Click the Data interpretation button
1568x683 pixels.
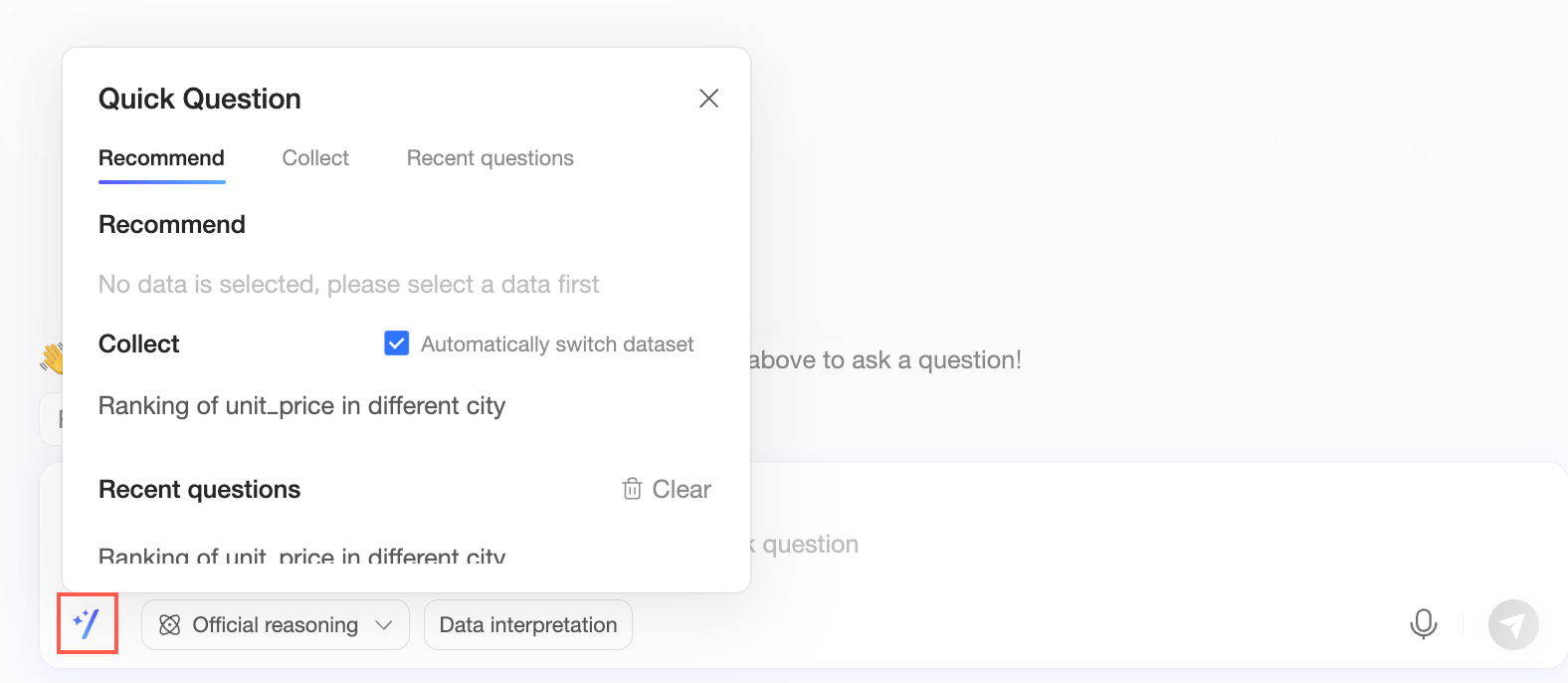528,625
